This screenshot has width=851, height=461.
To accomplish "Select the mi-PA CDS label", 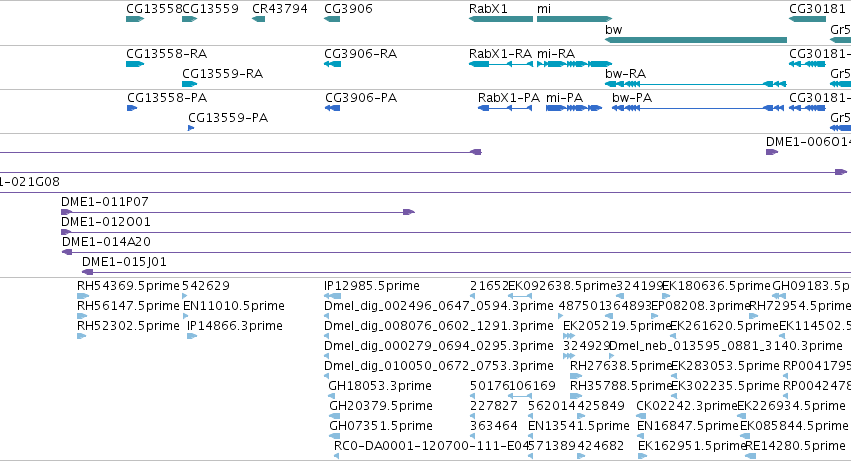I will [x=564, y=98].
